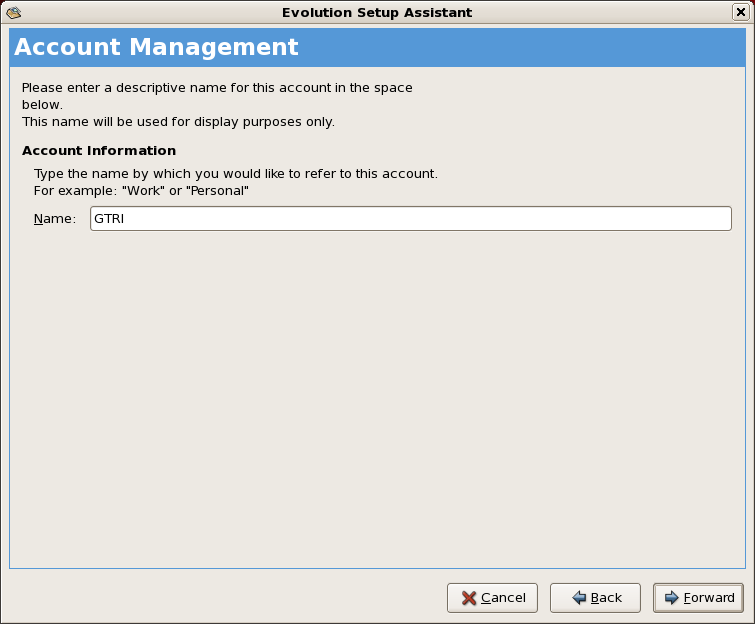Close the Evolution Setup Assistant window

[x=740, y=12]
